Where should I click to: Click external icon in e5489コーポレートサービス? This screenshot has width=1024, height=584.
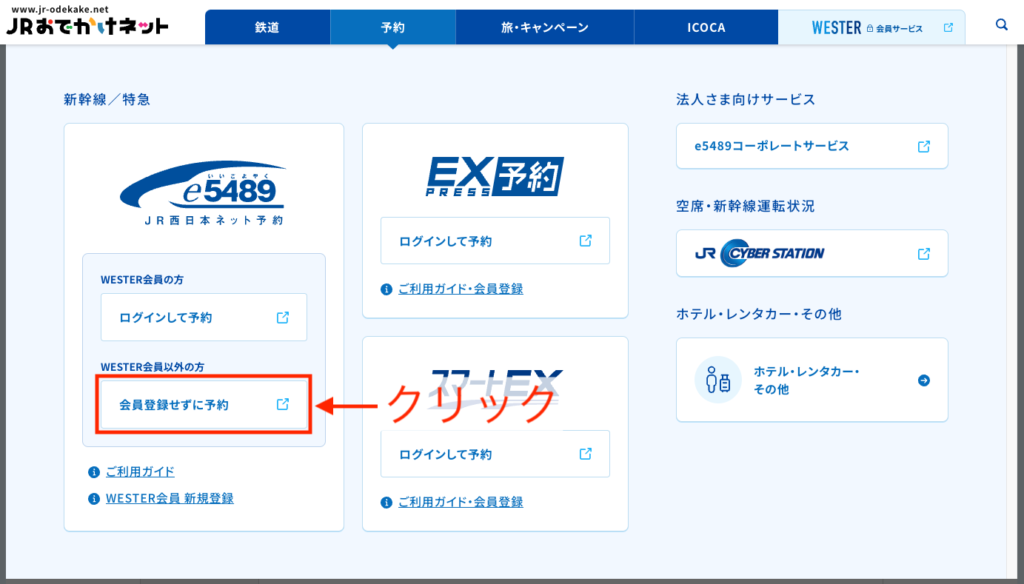point(924,146)
